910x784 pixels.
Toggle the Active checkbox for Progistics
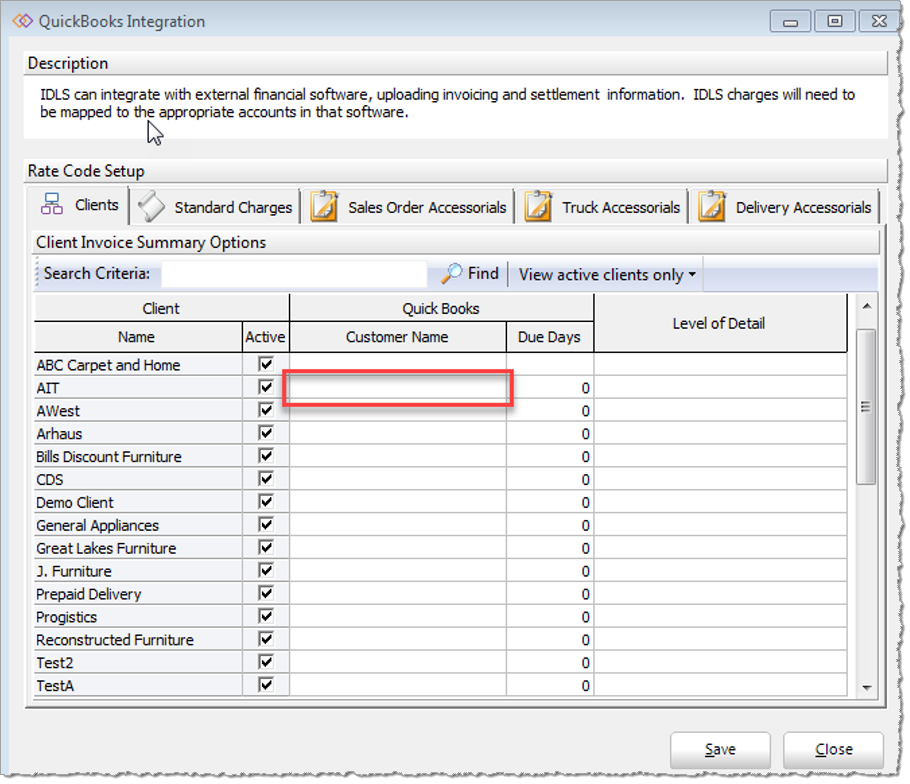(x=266, y=616)
